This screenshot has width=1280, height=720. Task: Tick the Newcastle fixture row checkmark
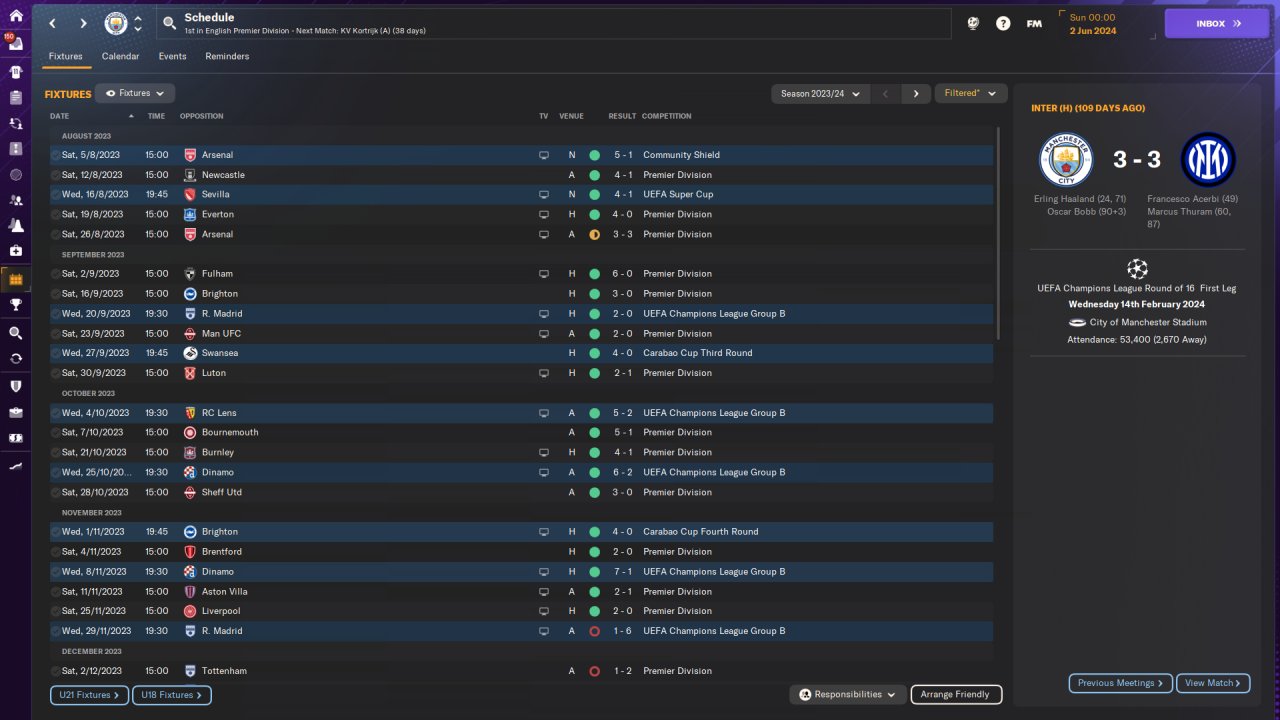56,175
